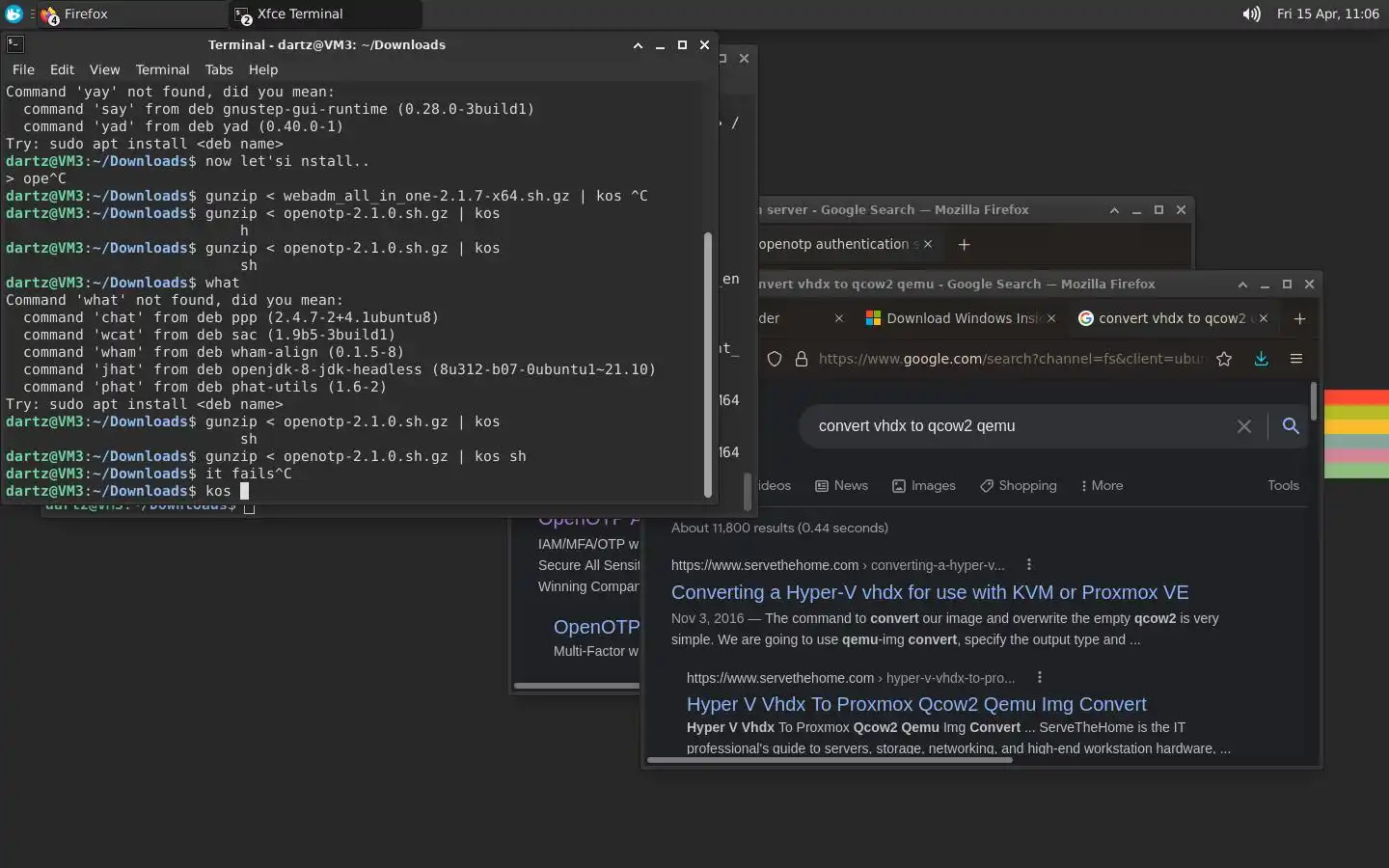The image size is (1389, 868).
Task: Open the Tabs menu in Terminal
Action: 219,69
